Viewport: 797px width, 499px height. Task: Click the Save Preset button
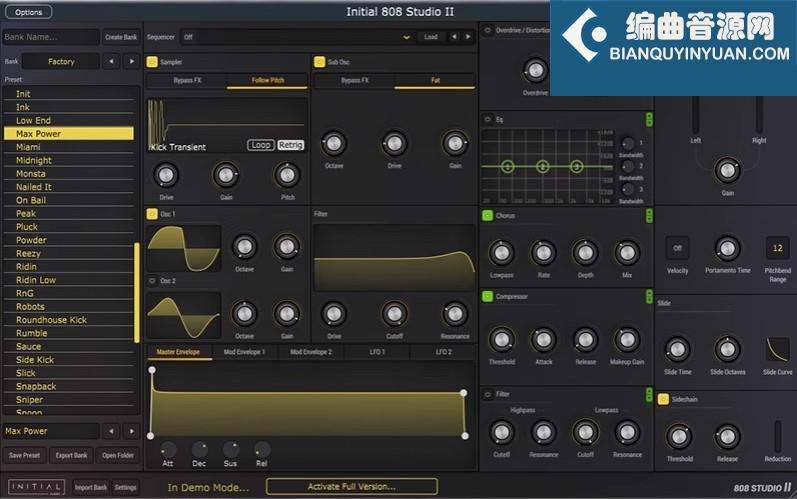[24, 455]
